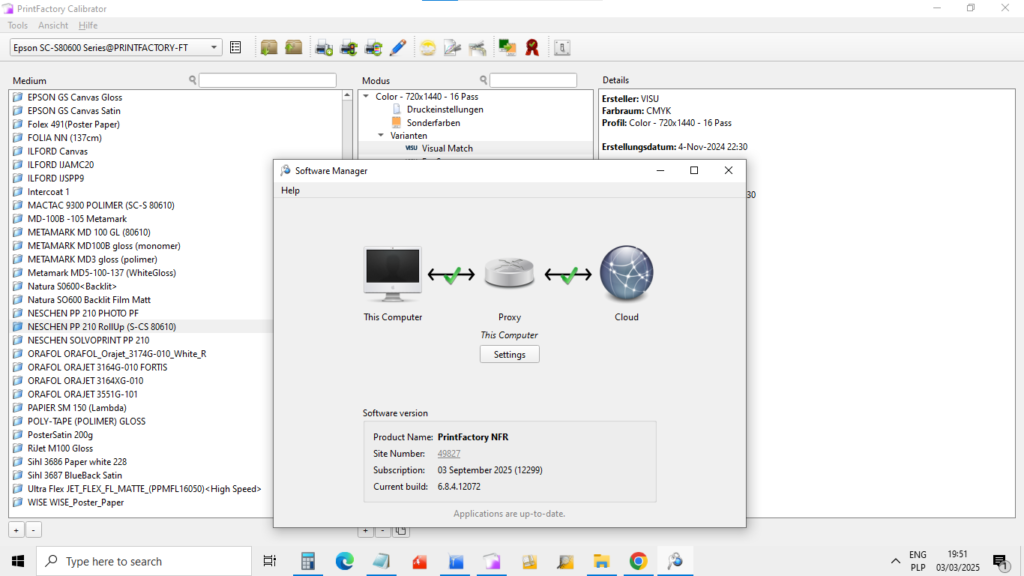Collapse the Varianten expander

[x=380, y=135]
